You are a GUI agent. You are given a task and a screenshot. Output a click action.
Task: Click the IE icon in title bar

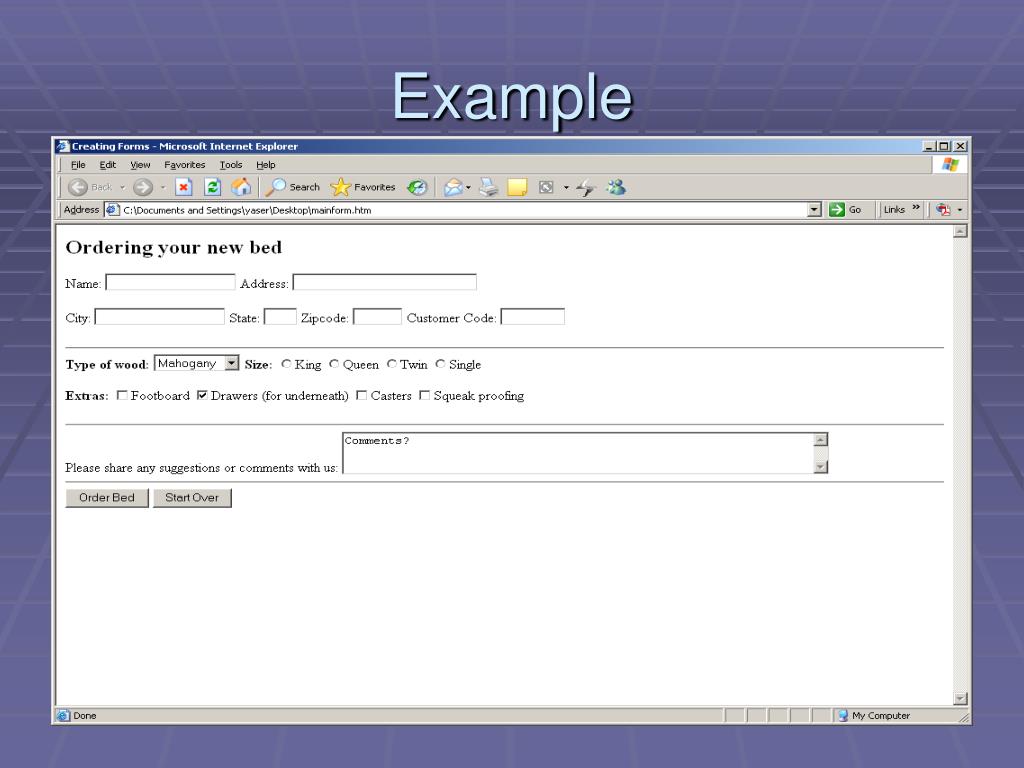[63, 146]
